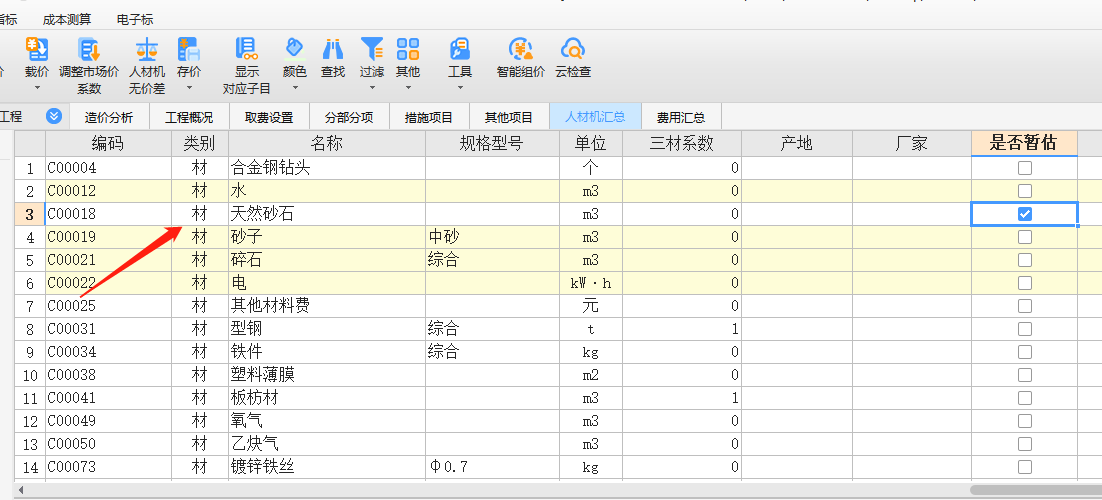The image size is (1102, 500).
Task: Click the horizontal scrollbar thumb
Action: [1036, 489]
